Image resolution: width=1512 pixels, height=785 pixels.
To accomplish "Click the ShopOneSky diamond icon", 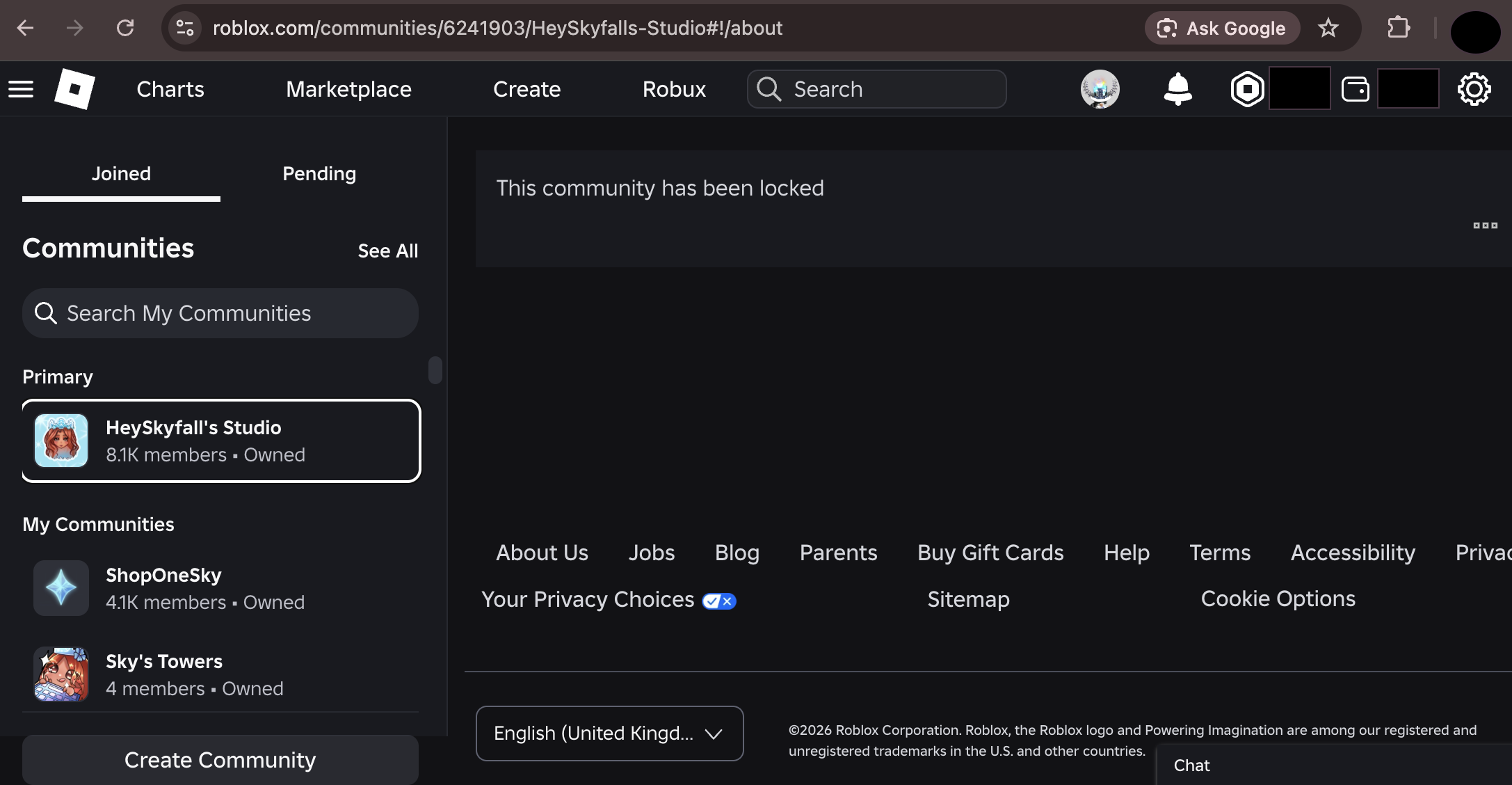I will tap(61, 588).
